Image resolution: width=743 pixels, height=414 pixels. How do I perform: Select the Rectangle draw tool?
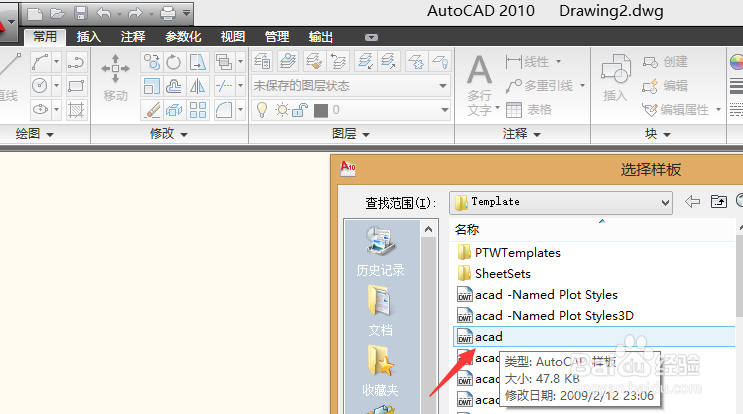click(x=76, y=86)
